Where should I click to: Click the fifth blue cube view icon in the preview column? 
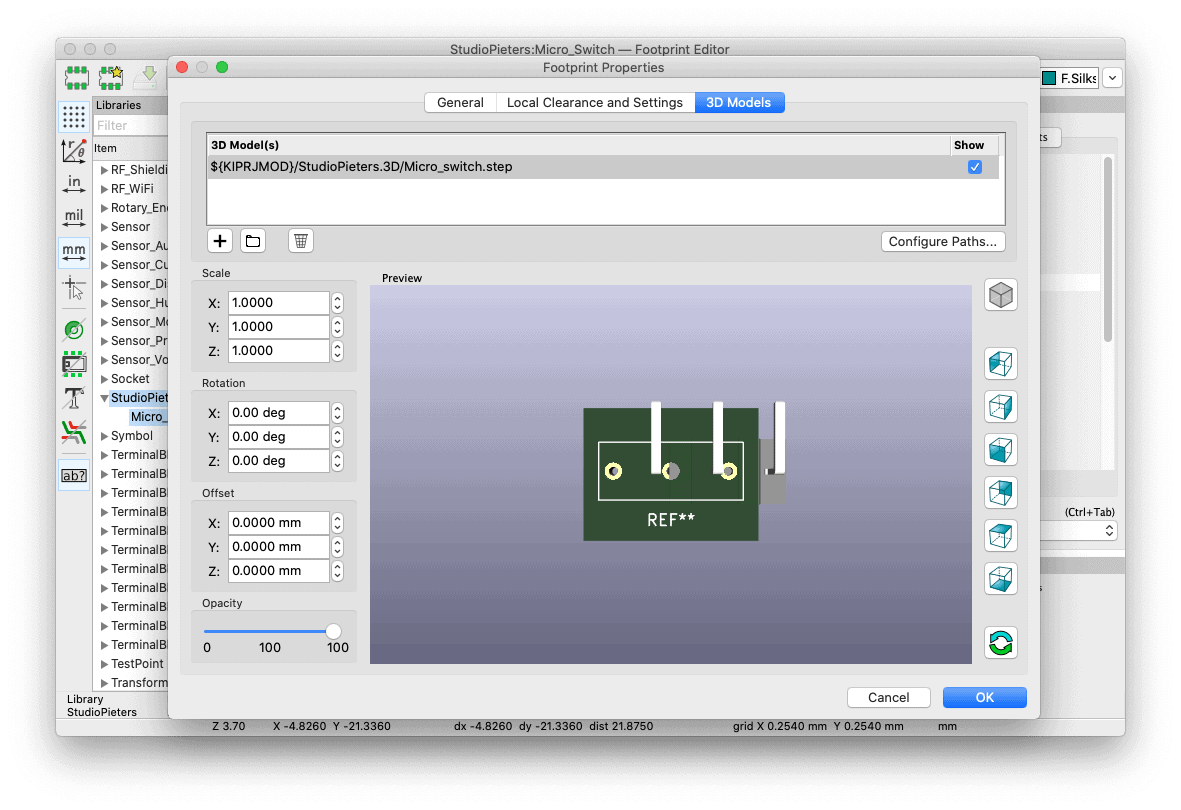(x=1000, y=536)
